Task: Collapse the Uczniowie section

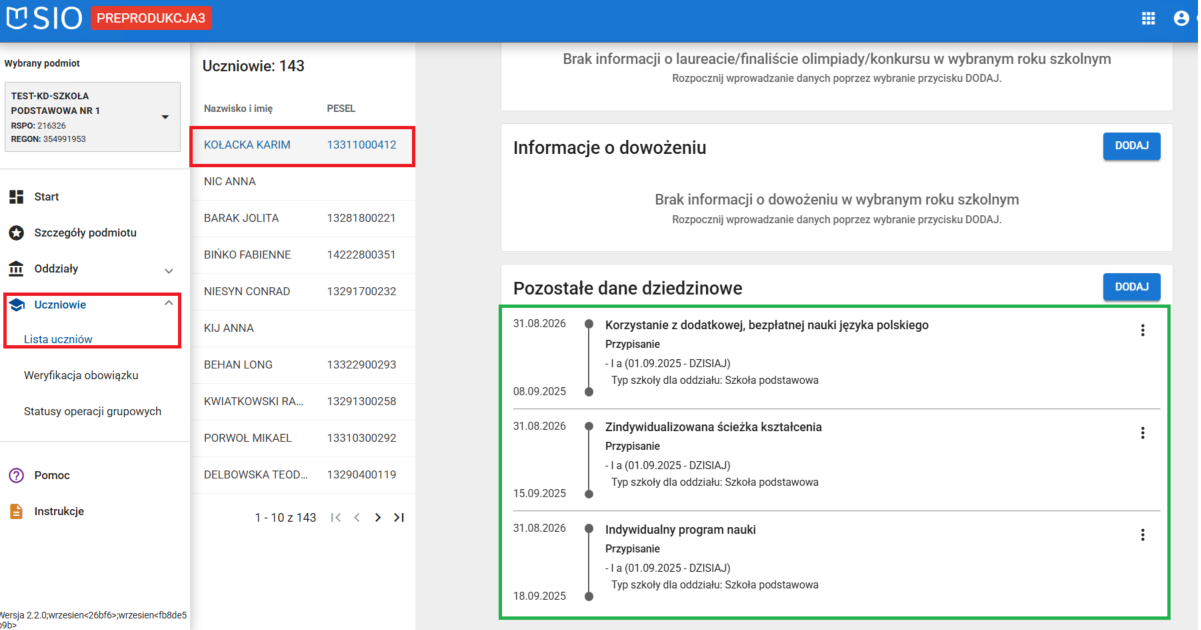Action: pyautogui.click(x=170, y=304)
